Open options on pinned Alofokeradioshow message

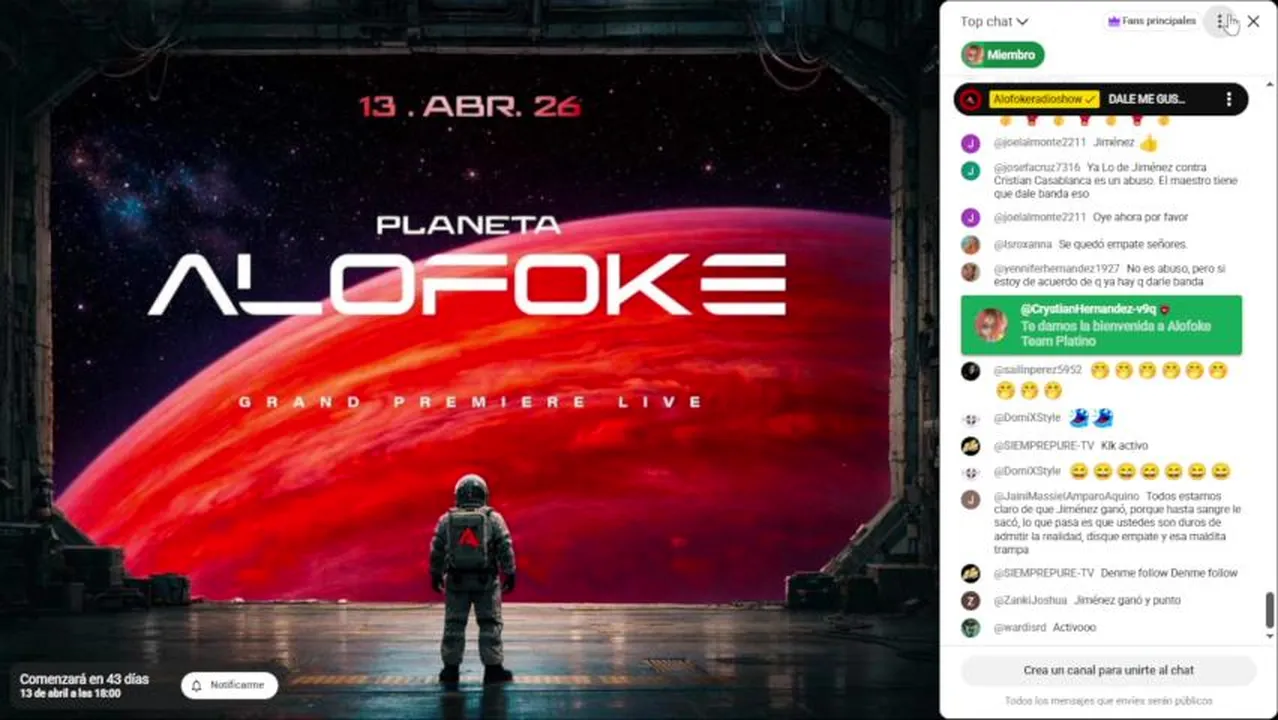(x=1229, y=99)
